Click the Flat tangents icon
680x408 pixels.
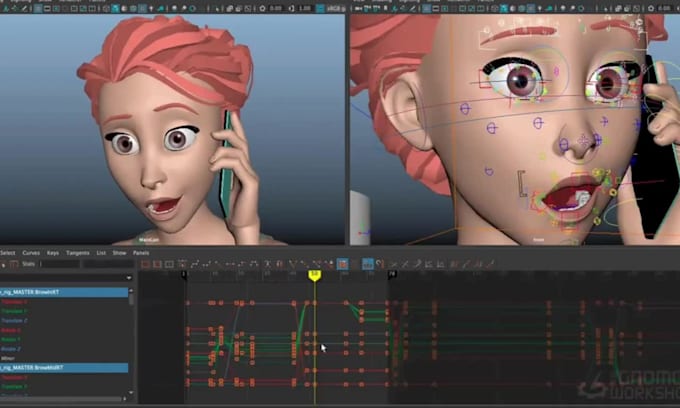[x=230, y=264]
